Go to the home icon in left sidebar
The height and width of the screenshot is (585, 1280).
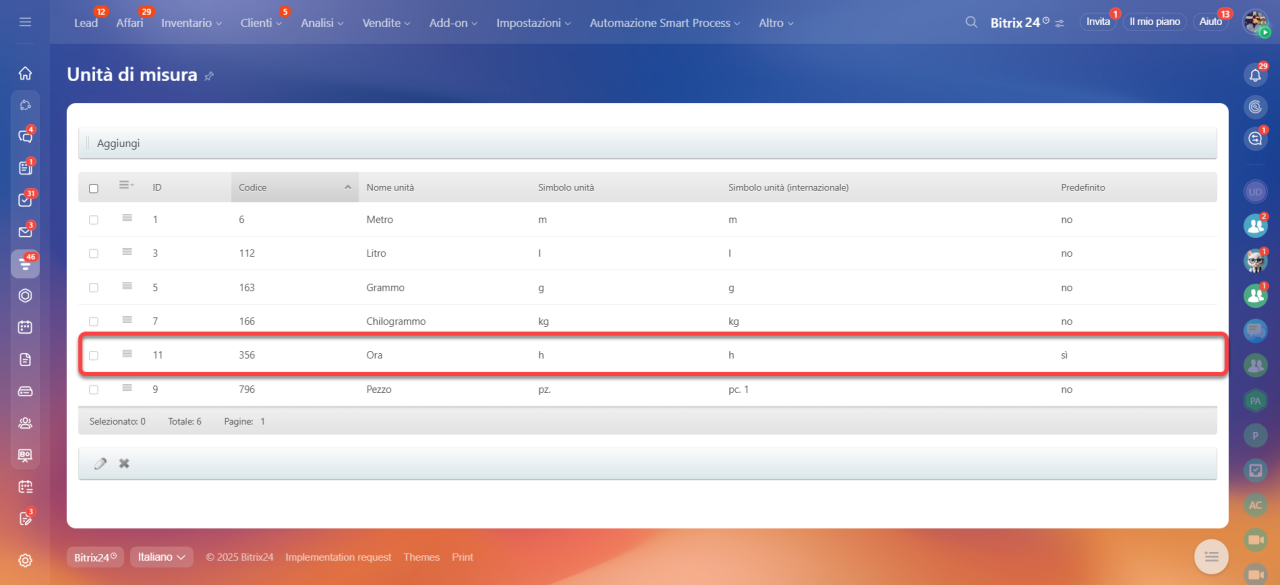(x=25, y=73)
